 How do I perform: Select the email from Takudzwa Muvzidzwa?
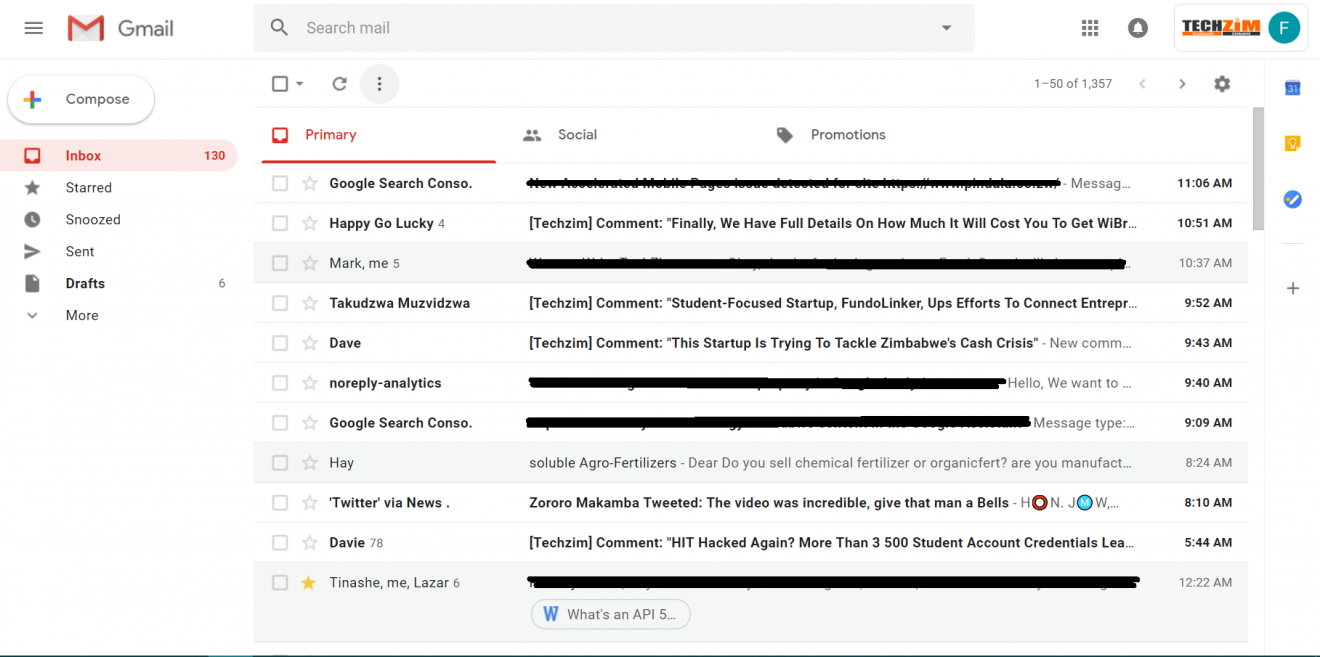(279, 302)
